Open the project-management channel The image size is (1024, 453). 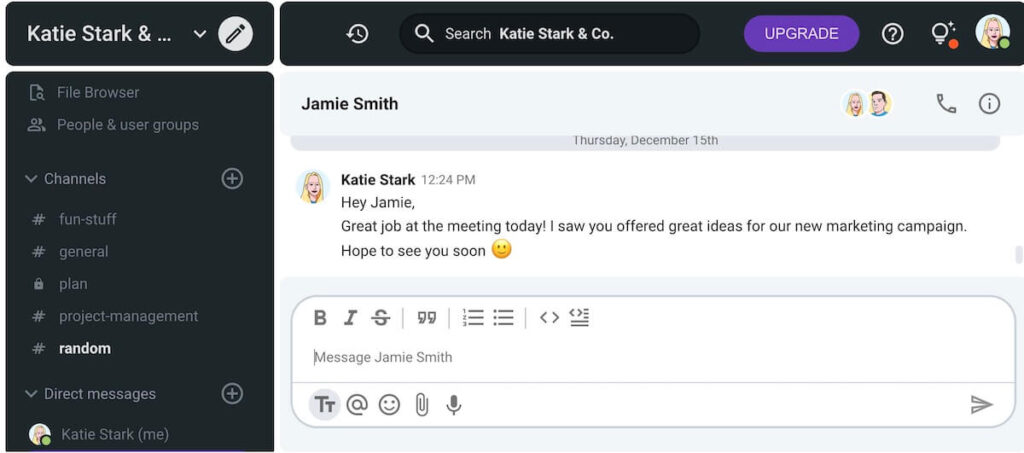point(128,316)
